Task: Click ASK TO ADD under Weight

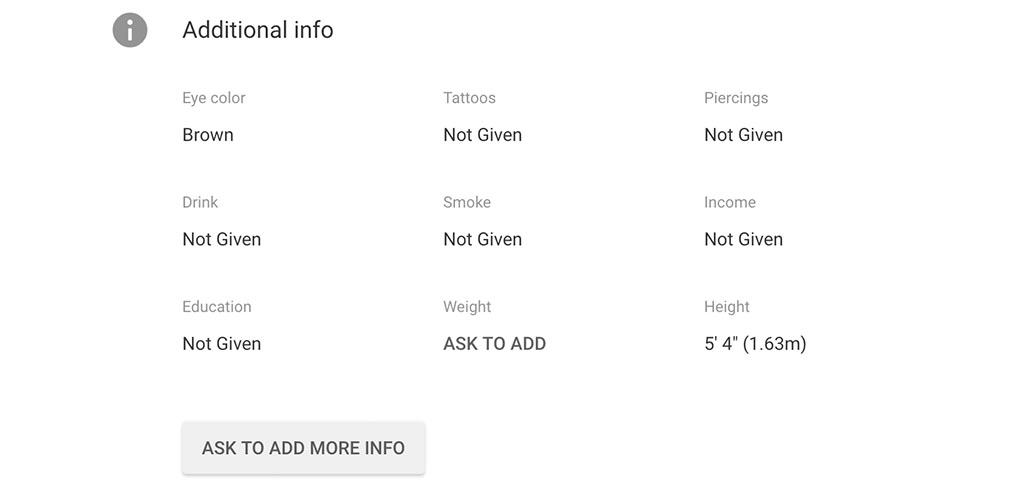Action: (x=494, y=343)
